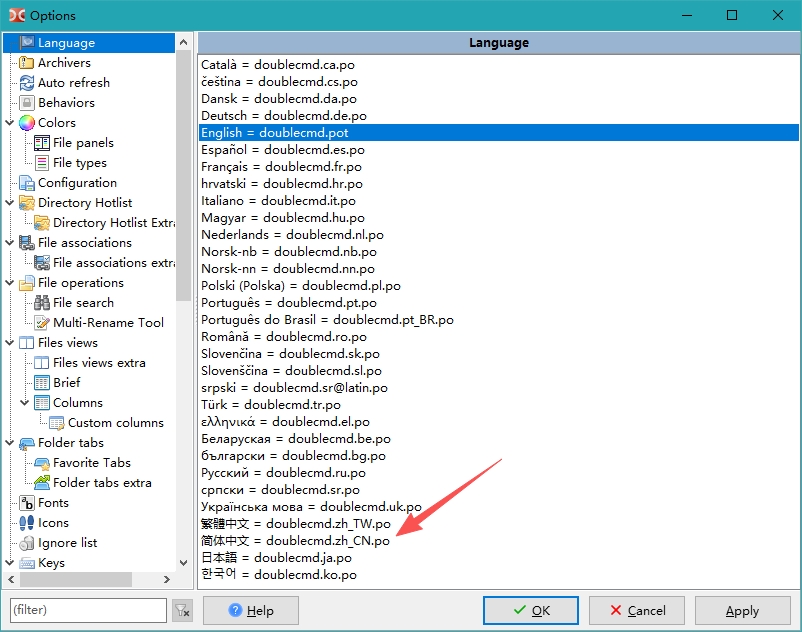Image resolution: width=802 pixels, height=632 pixels.
Task: Click the Custom columns icon
Action: (x=57, y=423)
